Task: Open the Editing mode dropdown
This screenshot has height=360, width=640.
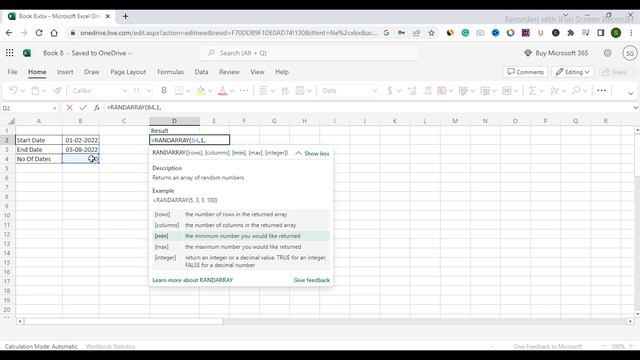Action: click(x=573, y=72)
